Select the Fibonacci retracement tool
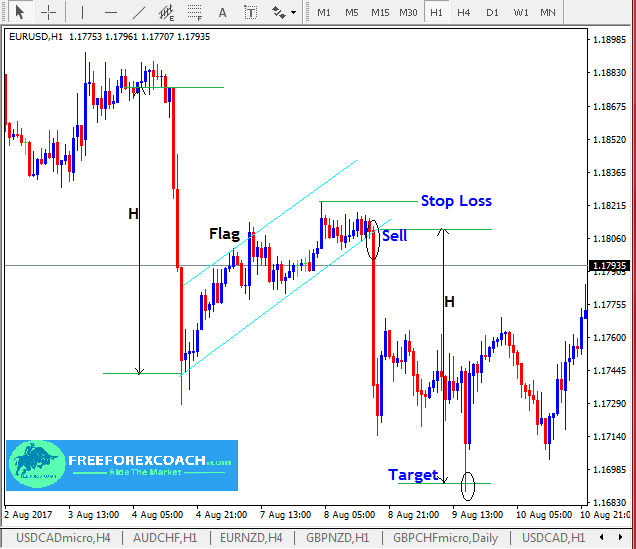636x549 pixels. [x=194, y=13]
